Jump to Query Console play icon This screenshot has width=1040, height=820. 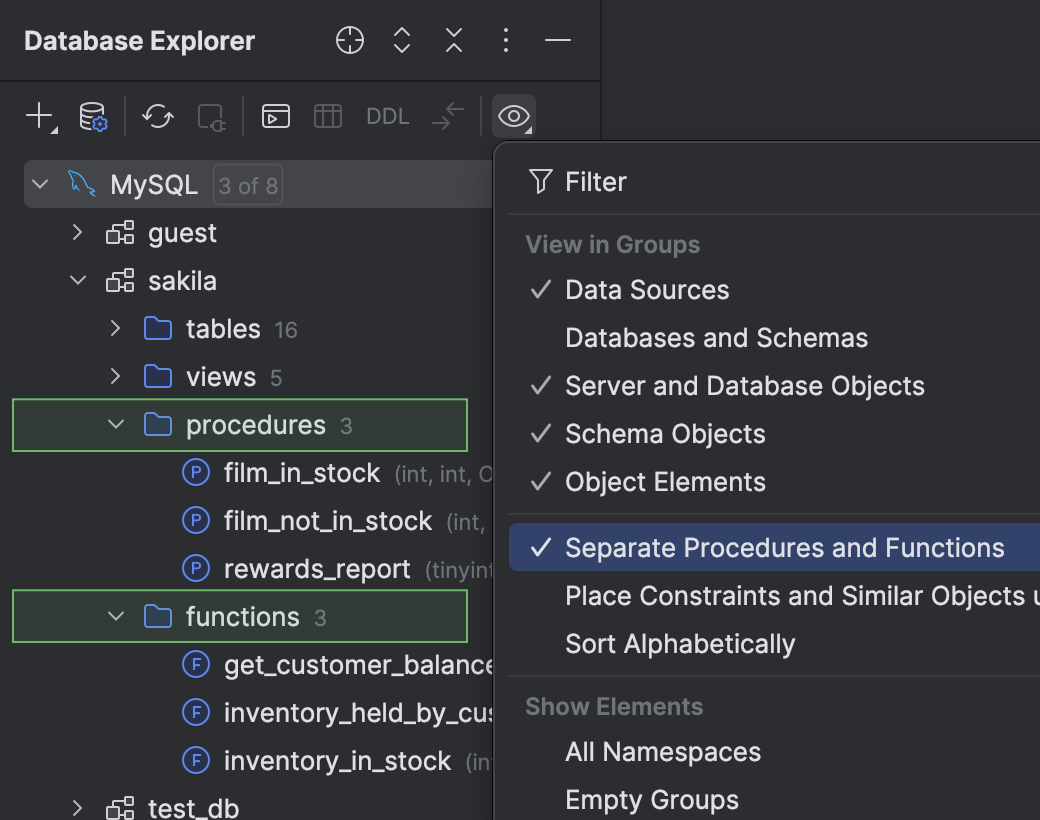275,116
